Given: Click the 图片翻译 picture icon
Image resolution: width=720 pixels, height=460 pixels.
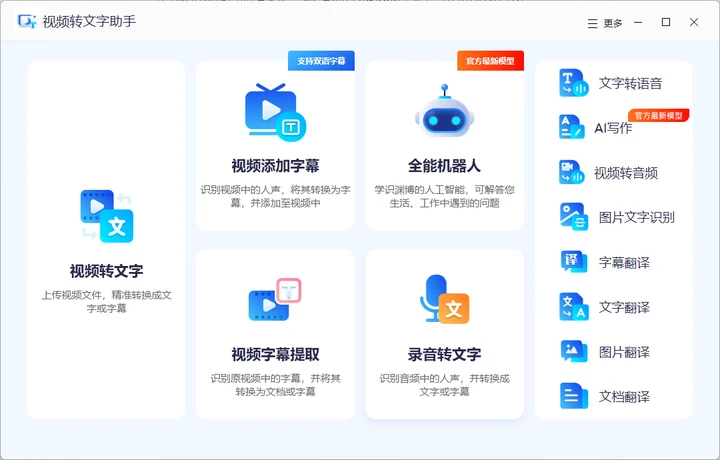Looking at the screenshot, I should pos(574,351).
